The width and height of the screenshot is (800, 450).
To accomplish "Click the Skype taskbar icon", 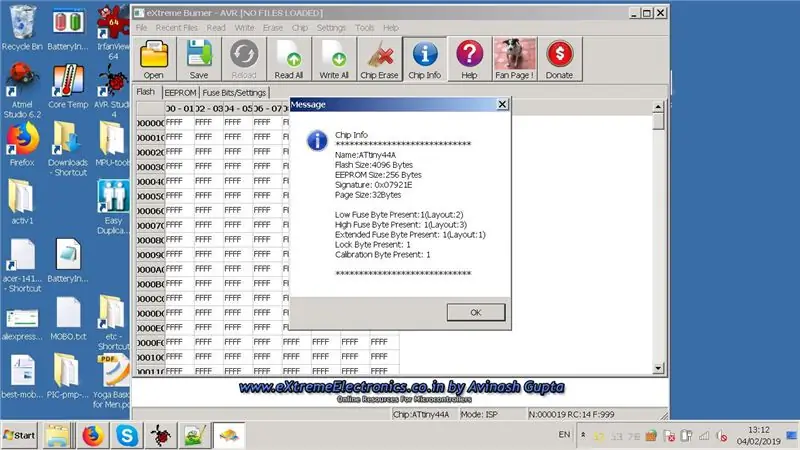I will pos(127,435).
